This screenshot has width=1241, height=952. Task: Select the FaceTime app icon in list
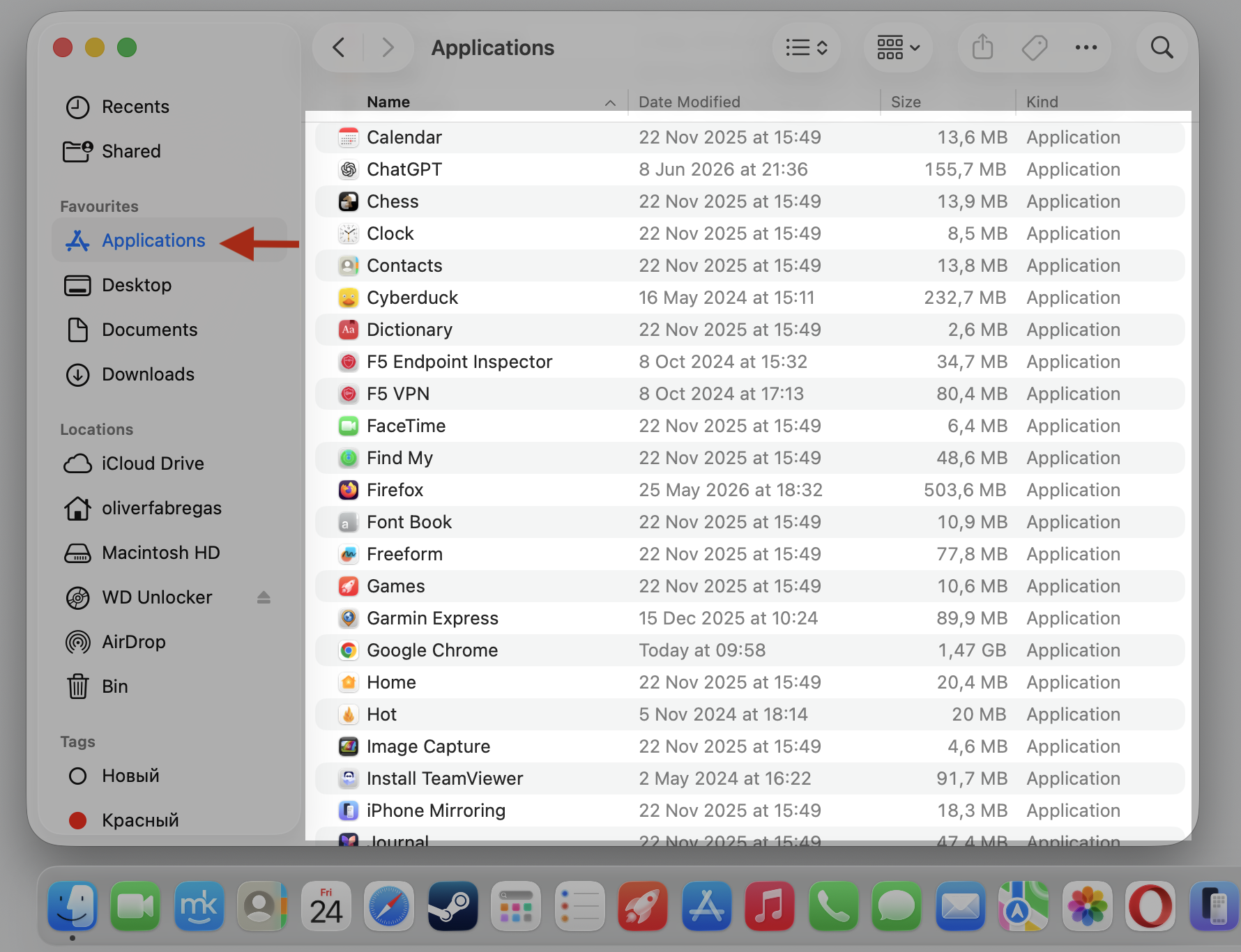coord(349,426)
